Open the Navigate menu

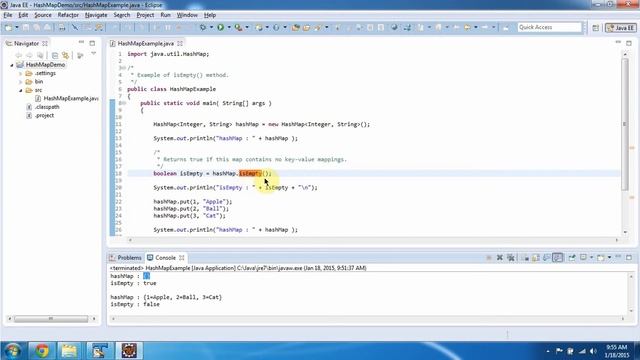pyautogui.click(x=96, y=15)
